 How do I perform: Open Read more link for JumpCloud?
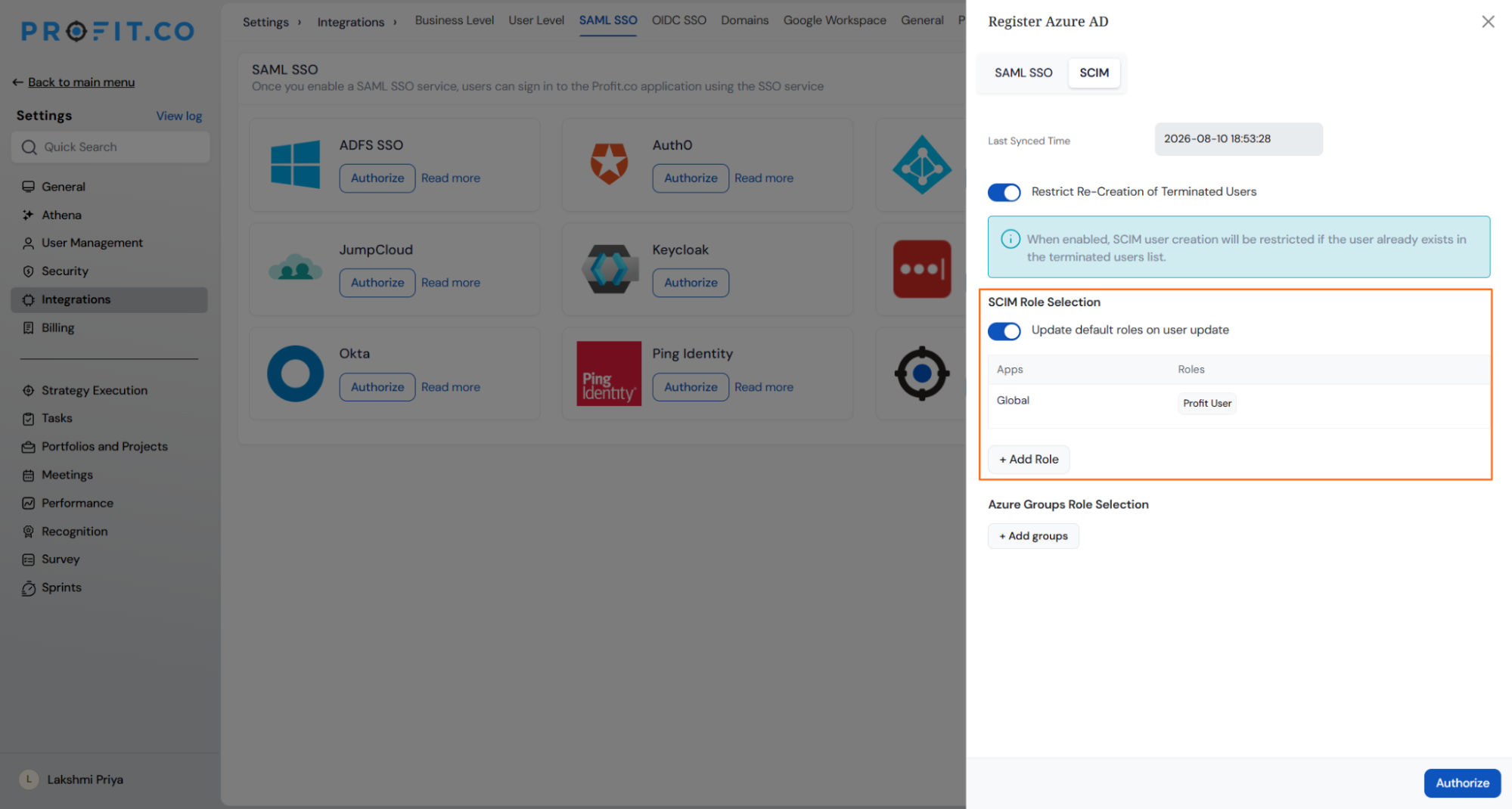point(451,283)
